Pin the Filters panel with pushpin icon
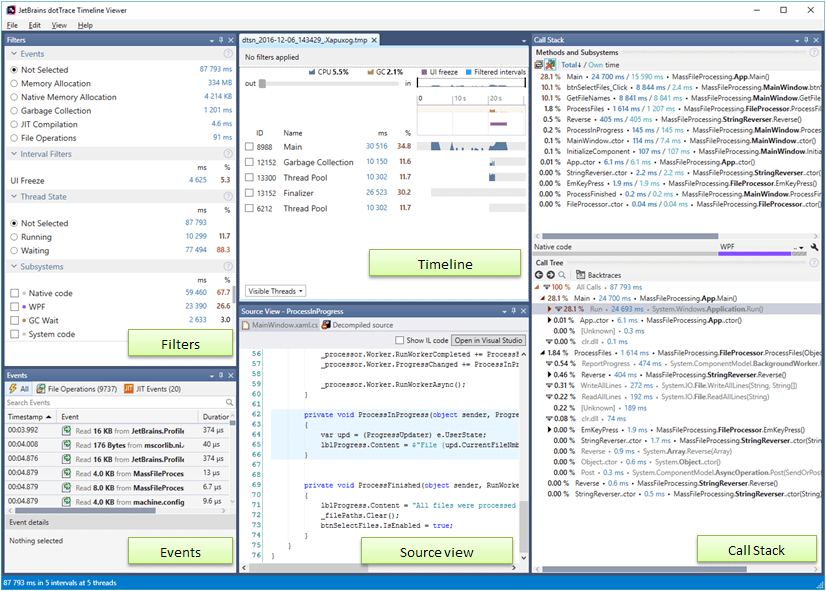The image size is (826, 591). pyautogui.click(x=220, y=40)
